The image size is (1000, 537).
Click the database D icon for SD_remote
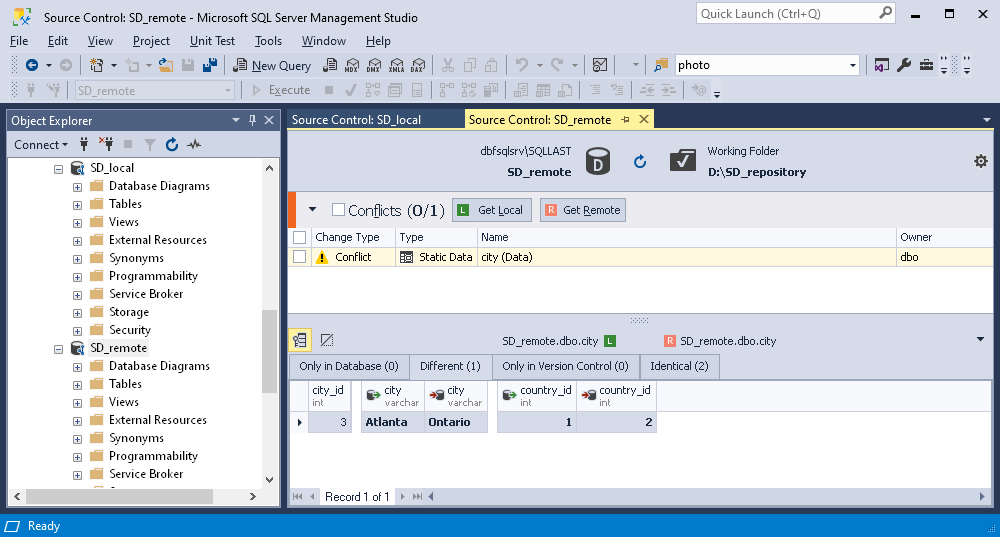point(598,161)
